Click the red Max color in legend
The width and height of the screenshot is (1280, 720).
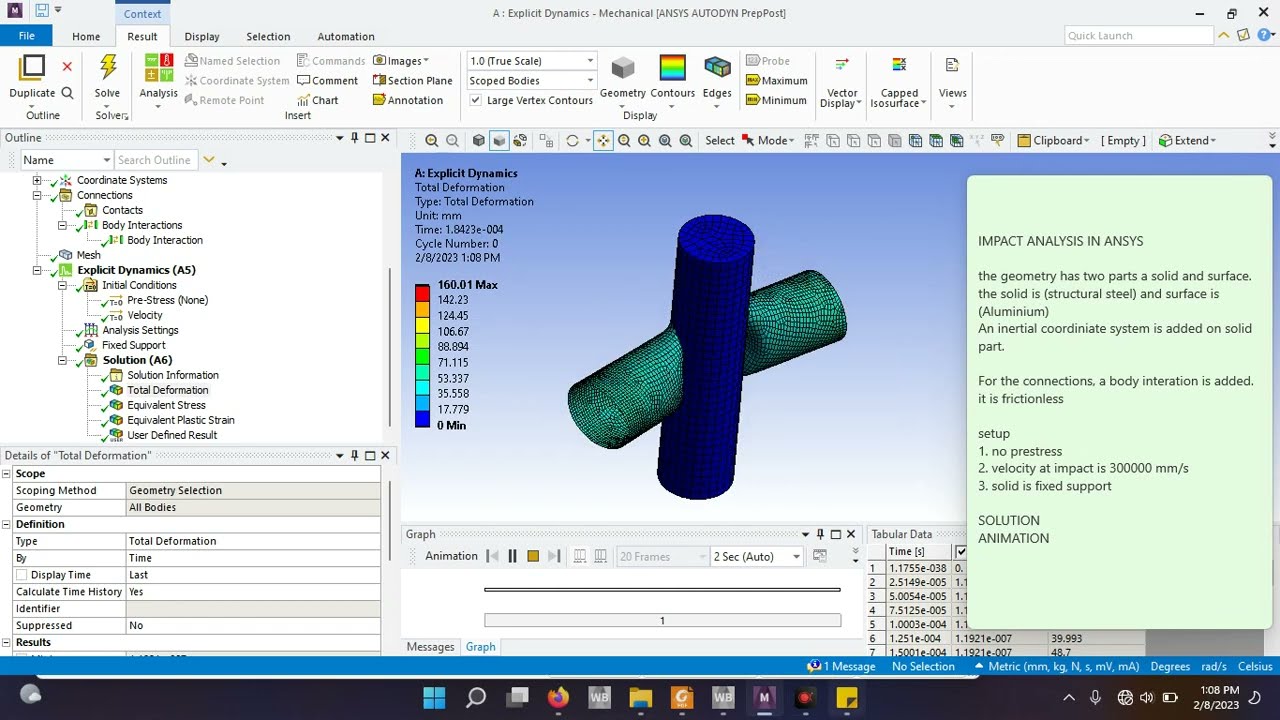coord(422,292)
